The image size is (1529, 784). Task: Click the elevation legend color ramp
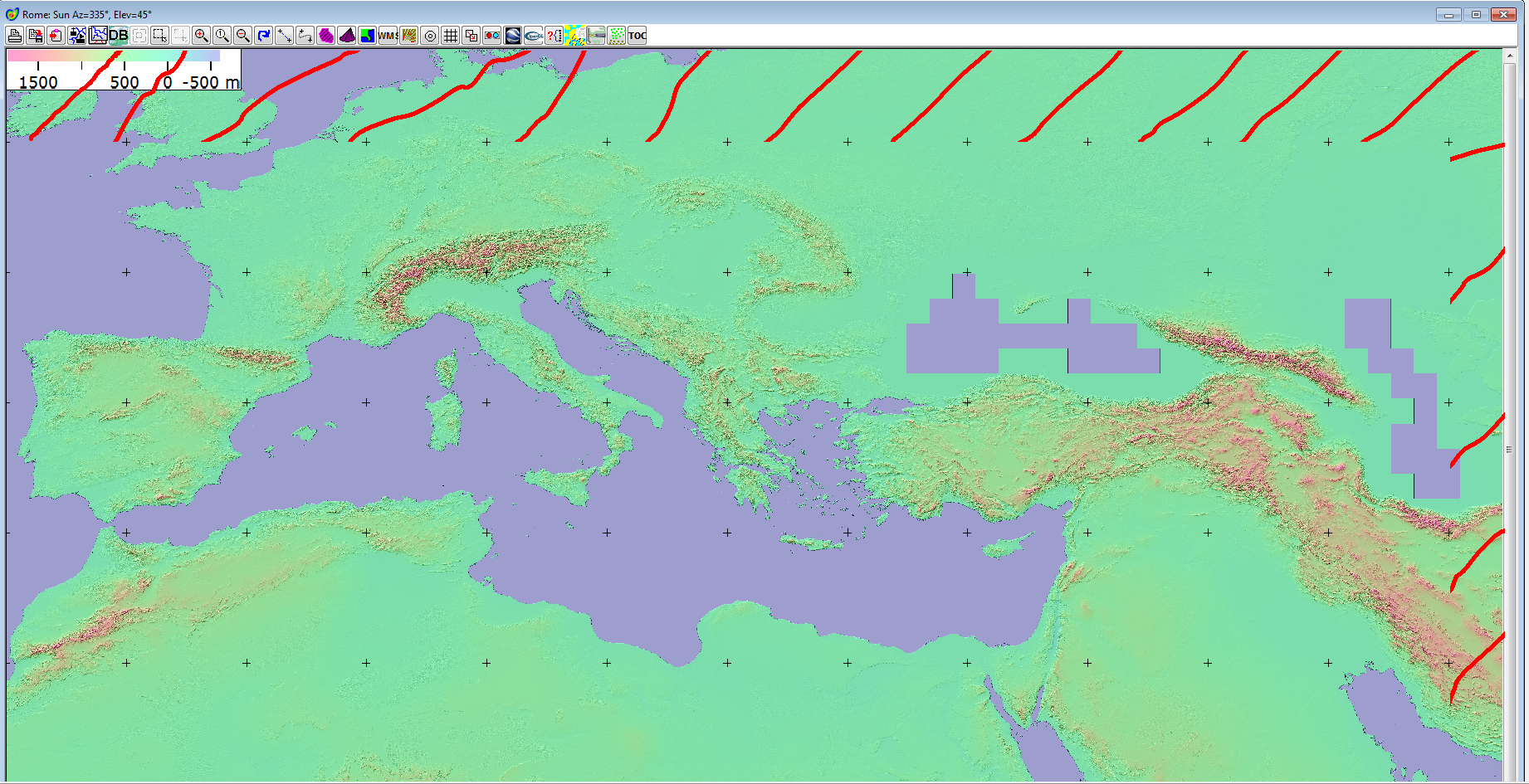click(114, 56)
